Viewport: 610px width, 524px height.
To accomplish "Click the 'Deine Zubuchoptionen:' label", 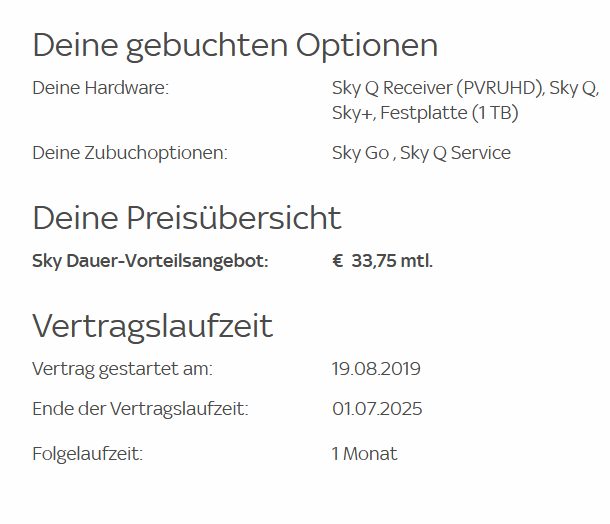I will [130, 153].
